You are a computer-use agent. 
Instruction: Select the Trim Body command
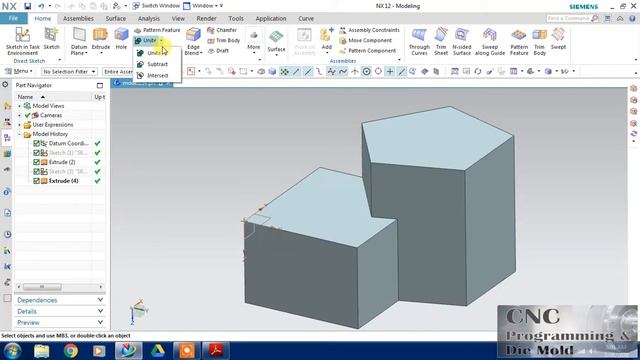[223, 40]
